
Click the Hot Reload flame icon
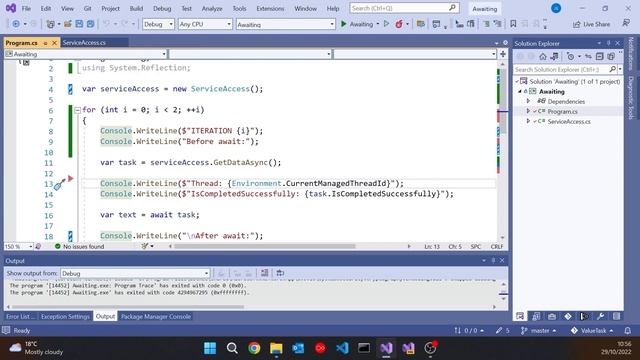click(x=399, y=24)
